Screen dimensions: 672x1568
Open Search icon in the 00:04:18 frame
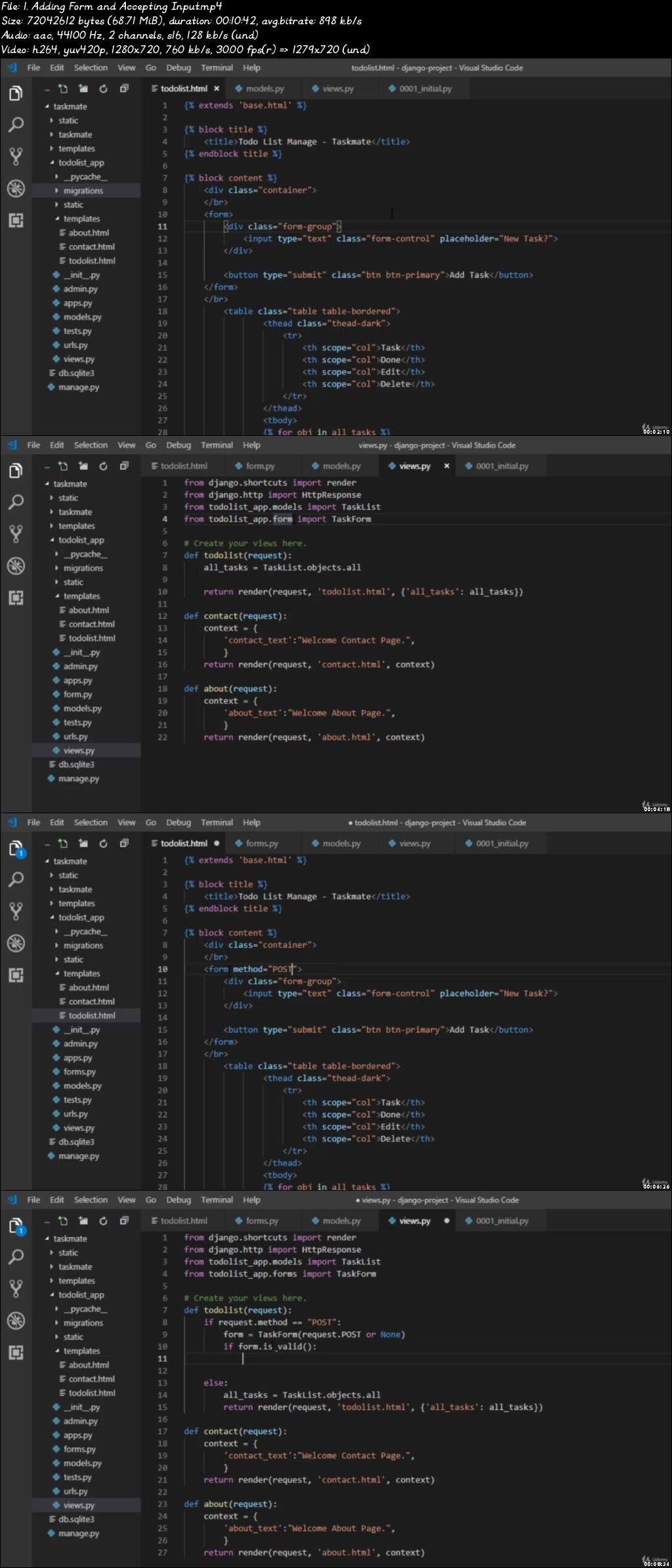click(x=16, y=502)
